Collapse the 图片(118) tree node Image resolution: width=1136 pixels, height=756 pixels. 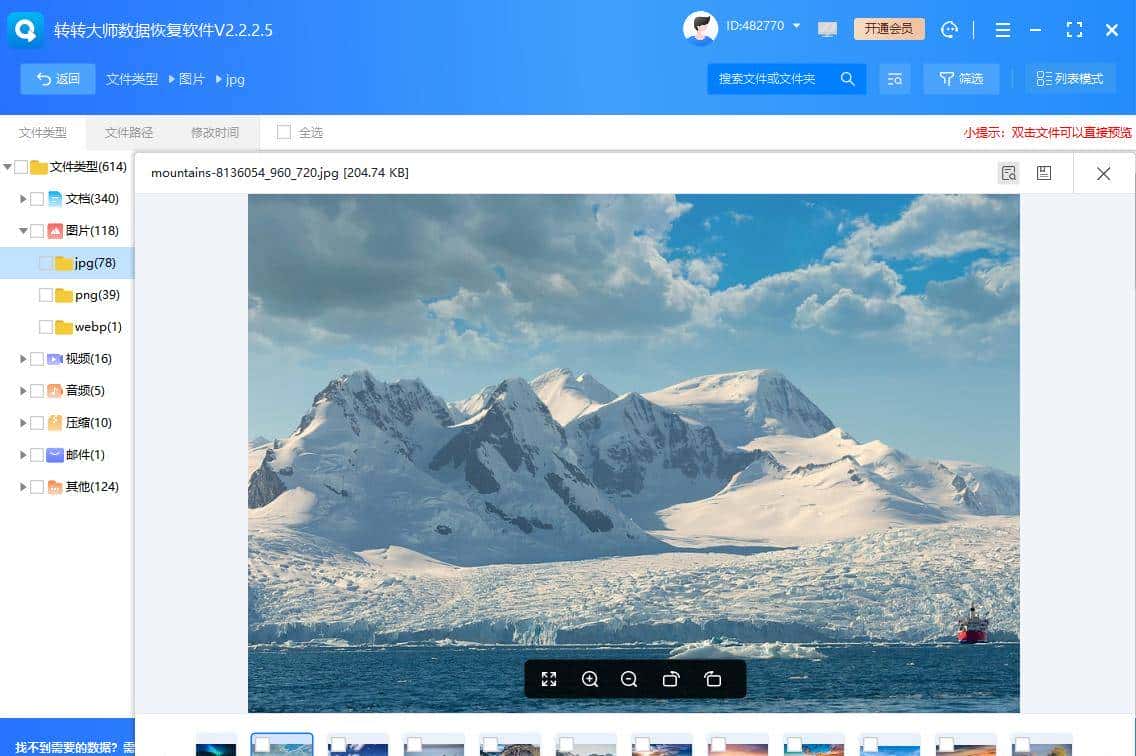pyautogui.click(x=23, y=231)
